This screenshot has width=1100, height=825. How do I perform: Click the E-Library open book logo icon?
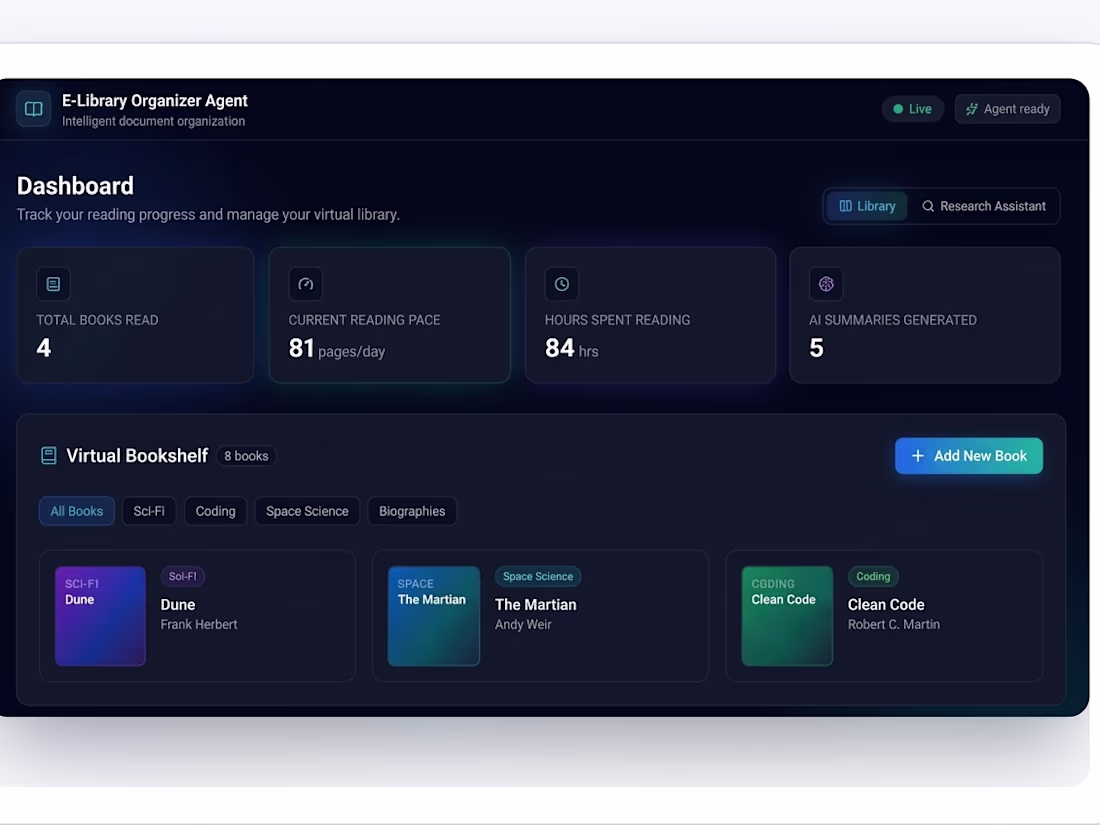pyautogui.click(x=34, y=109)
